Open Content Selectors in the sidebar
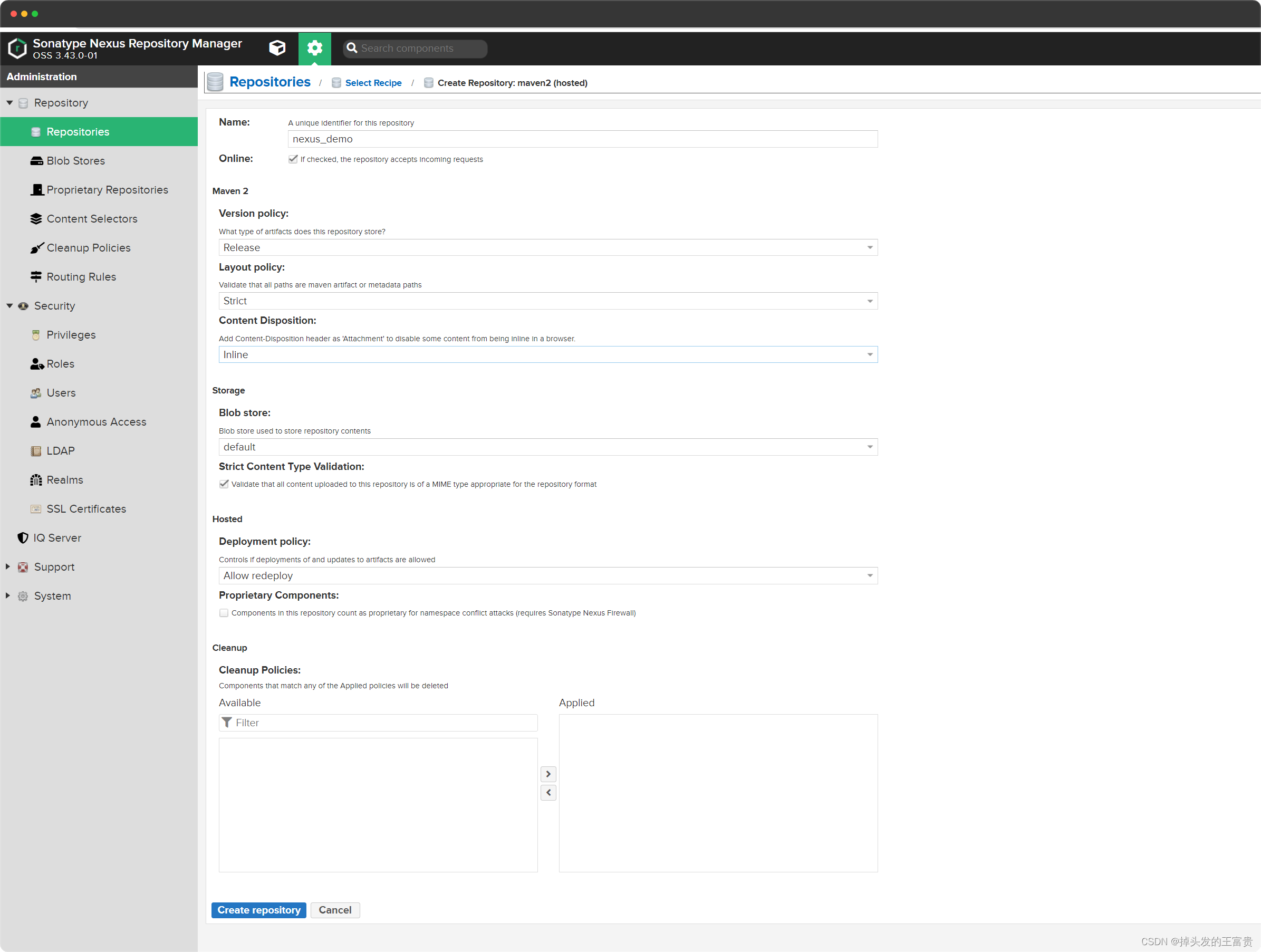 click(x=92, y=219)
